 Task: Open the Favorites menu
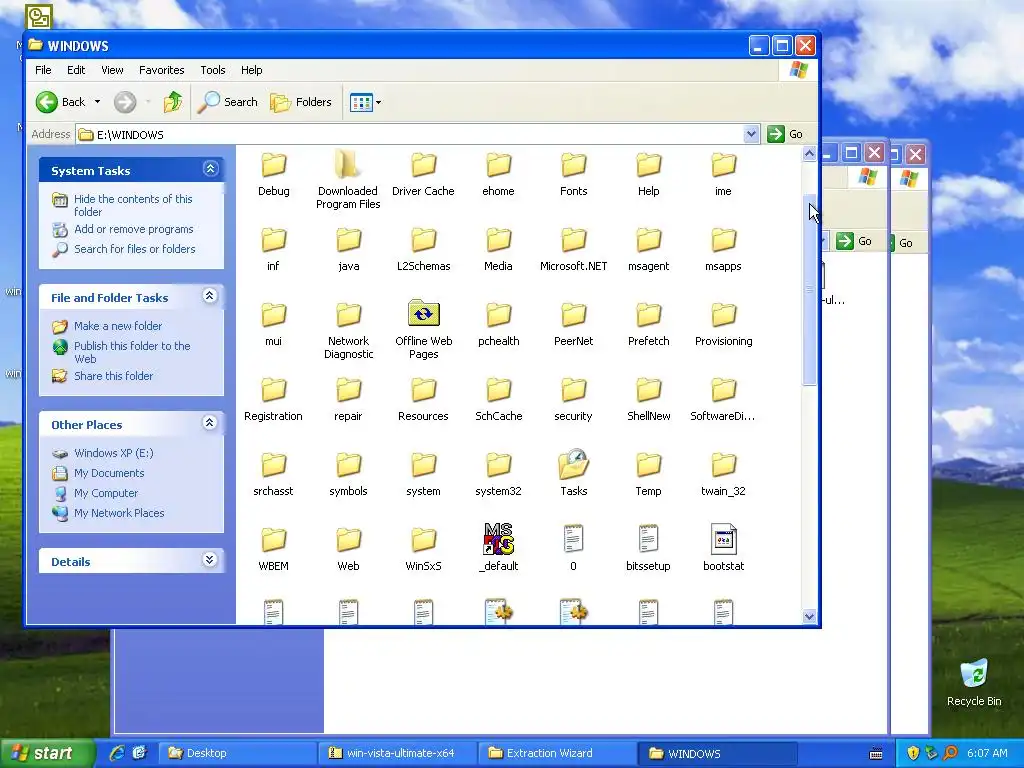[x=161, y=70]
